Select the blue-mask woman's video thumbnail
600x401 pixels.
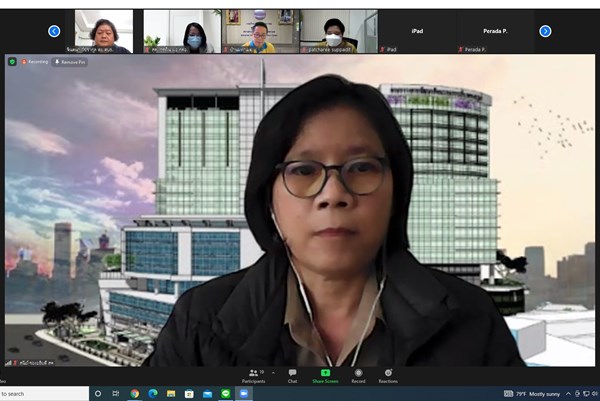(x=182, y=31)
